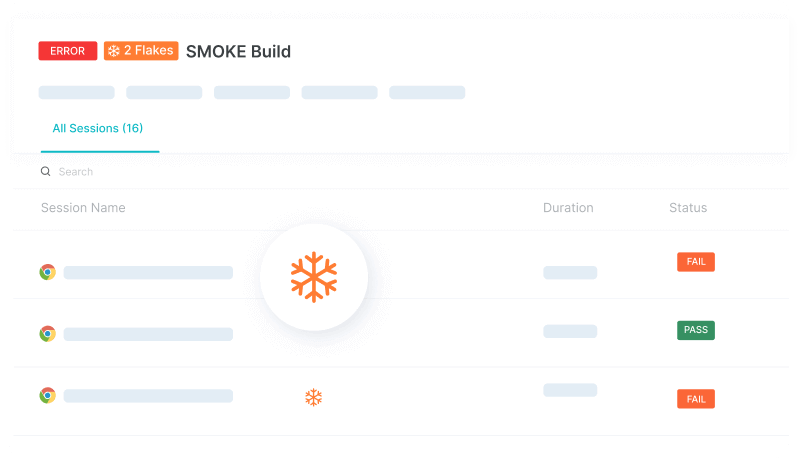
Task: Click the 2 Flakes orange badge
Action: pyautogui.click(x=141, y=51)
